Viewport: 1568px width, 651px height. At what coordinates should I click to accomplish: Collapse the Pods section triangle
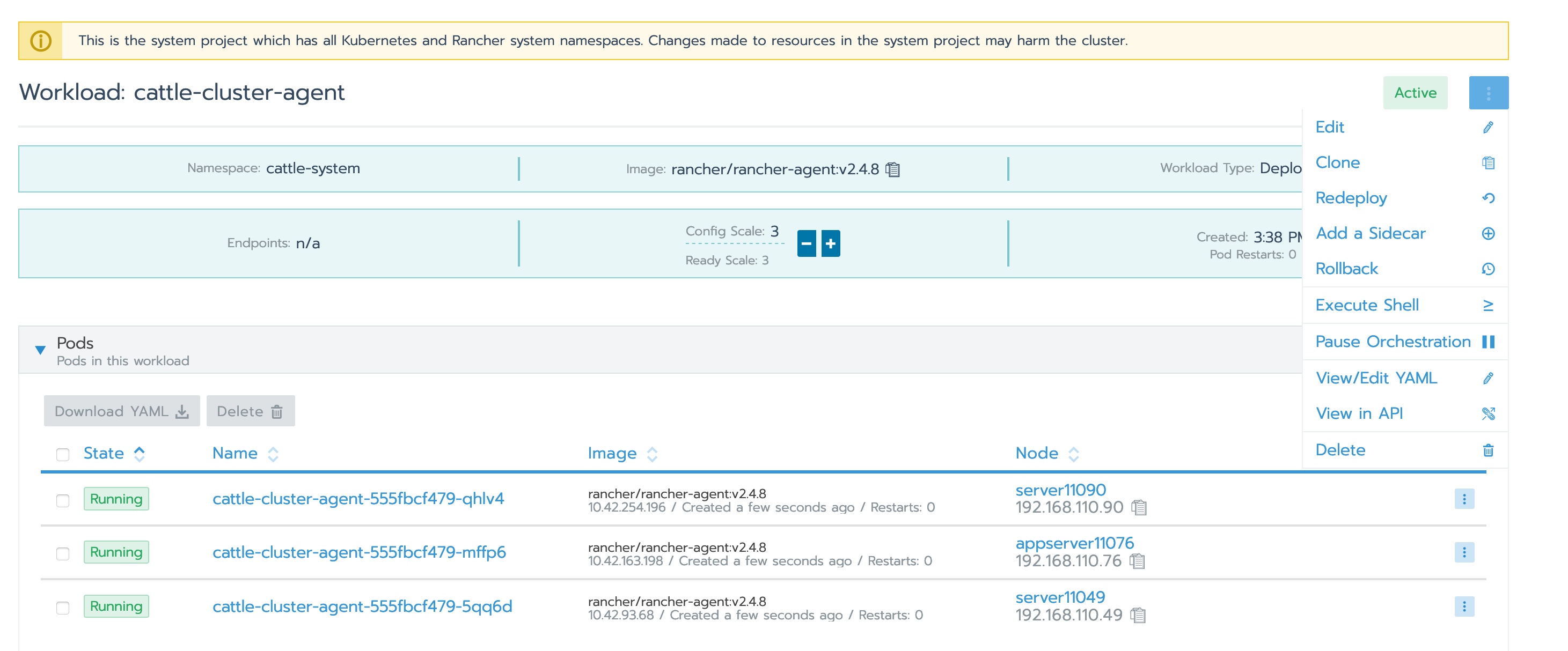tap(40, 350)
